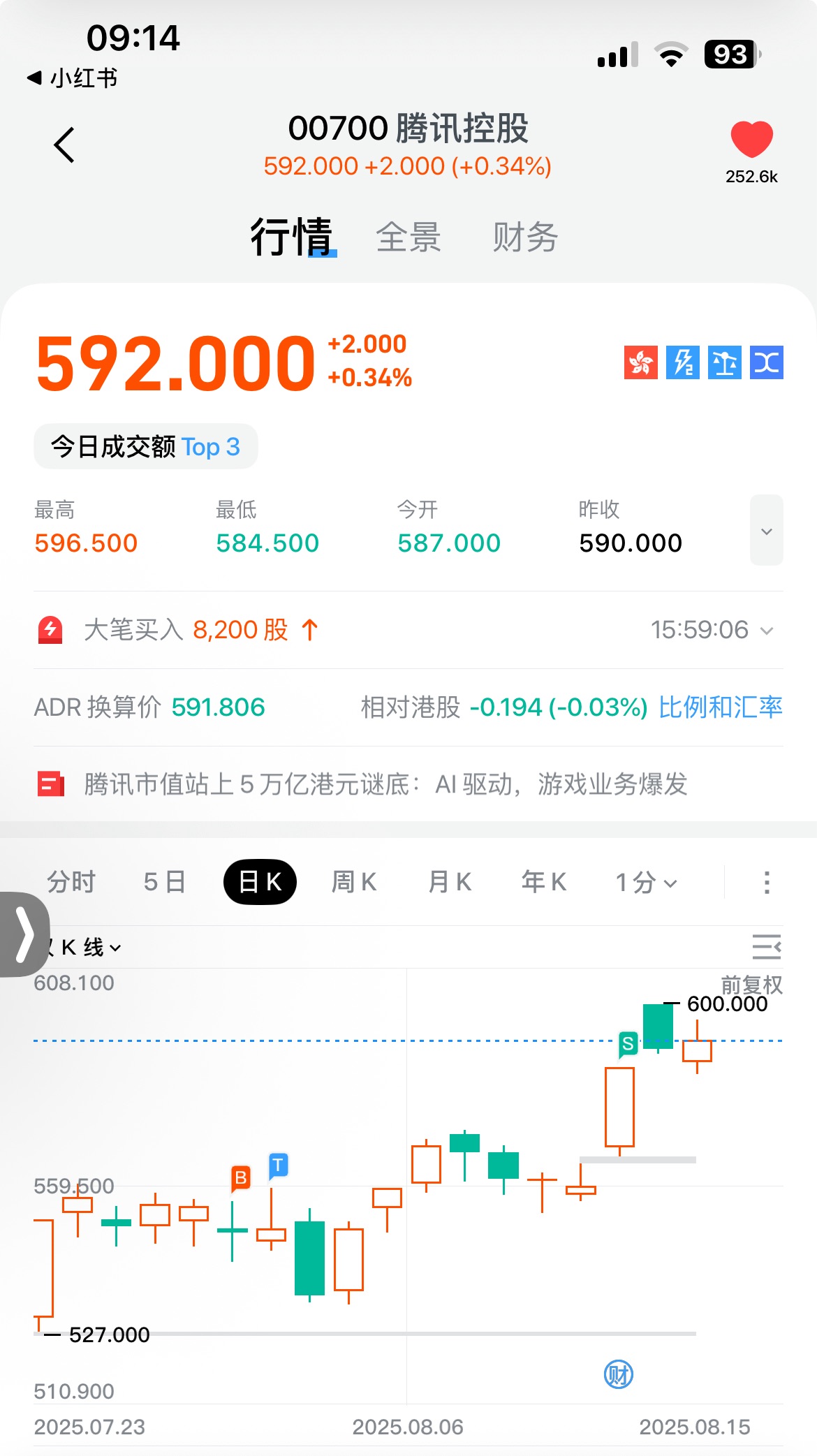Tap the 最高 596.500 value

pos(86,543)
